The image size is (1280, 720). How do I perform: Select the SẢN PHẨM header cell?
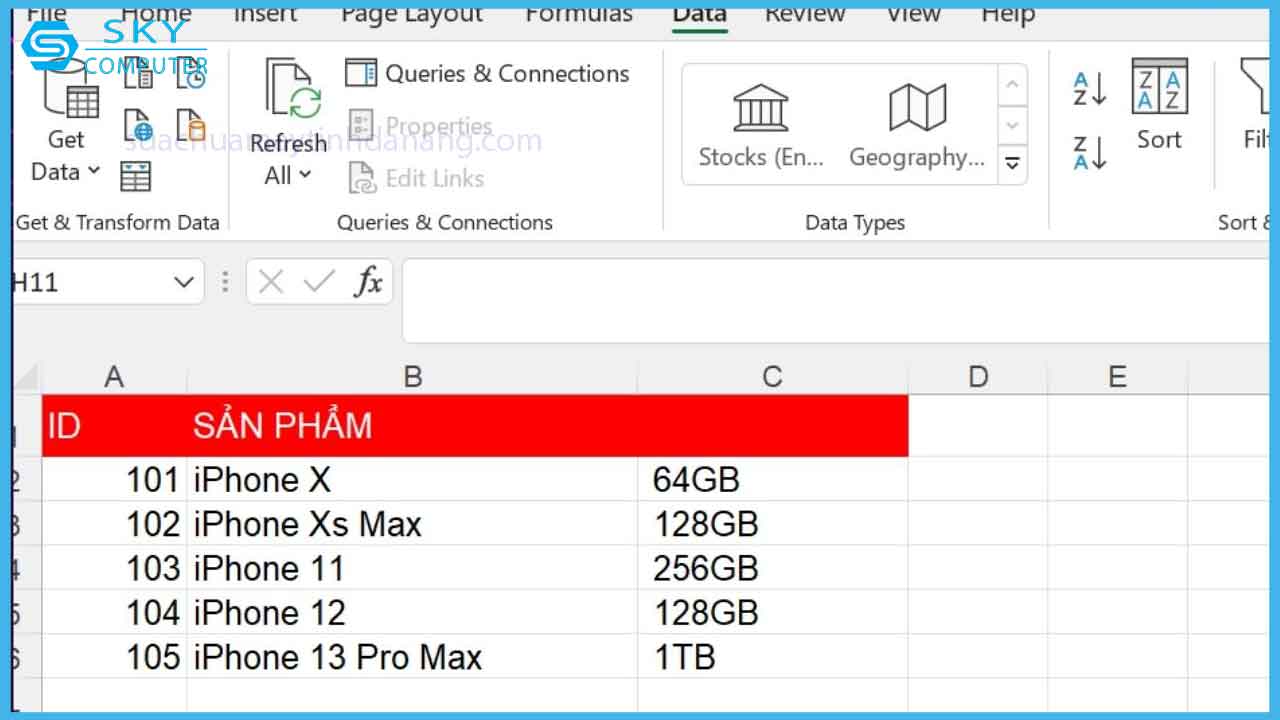[412, 426]
